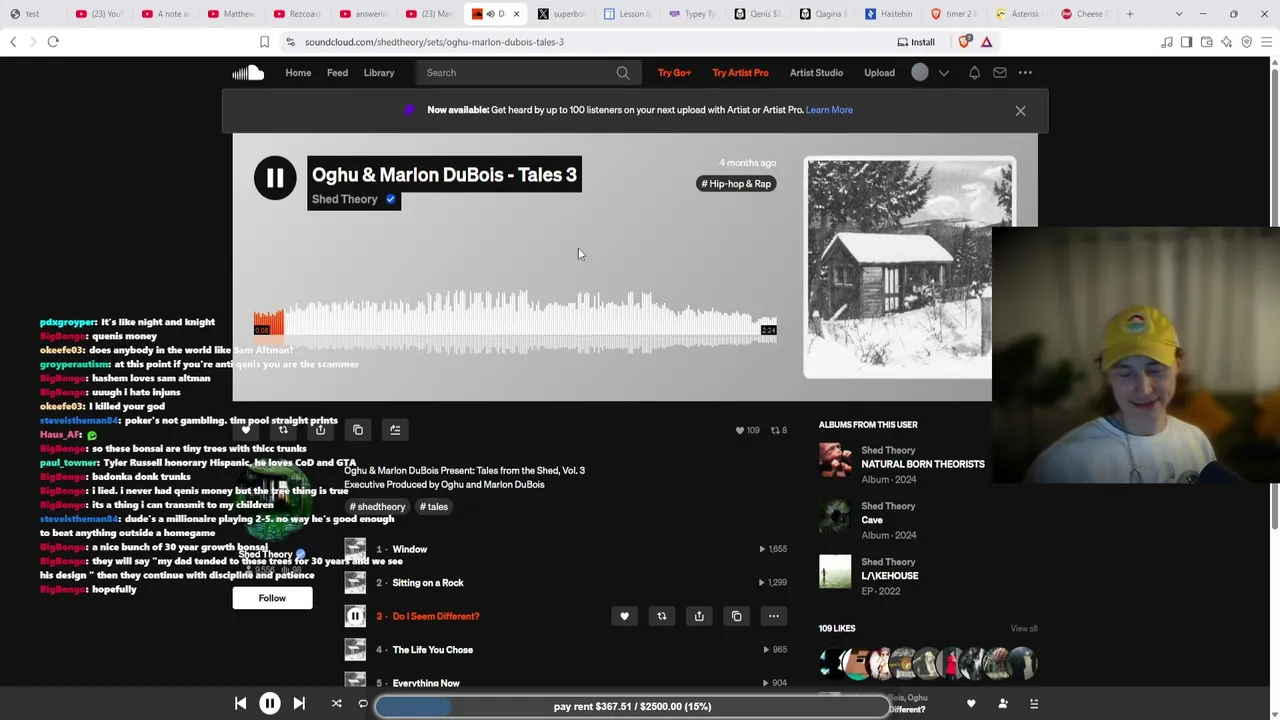Share the playlist using the action row icon
The image size is (1280, 720).
click(320, 430)
